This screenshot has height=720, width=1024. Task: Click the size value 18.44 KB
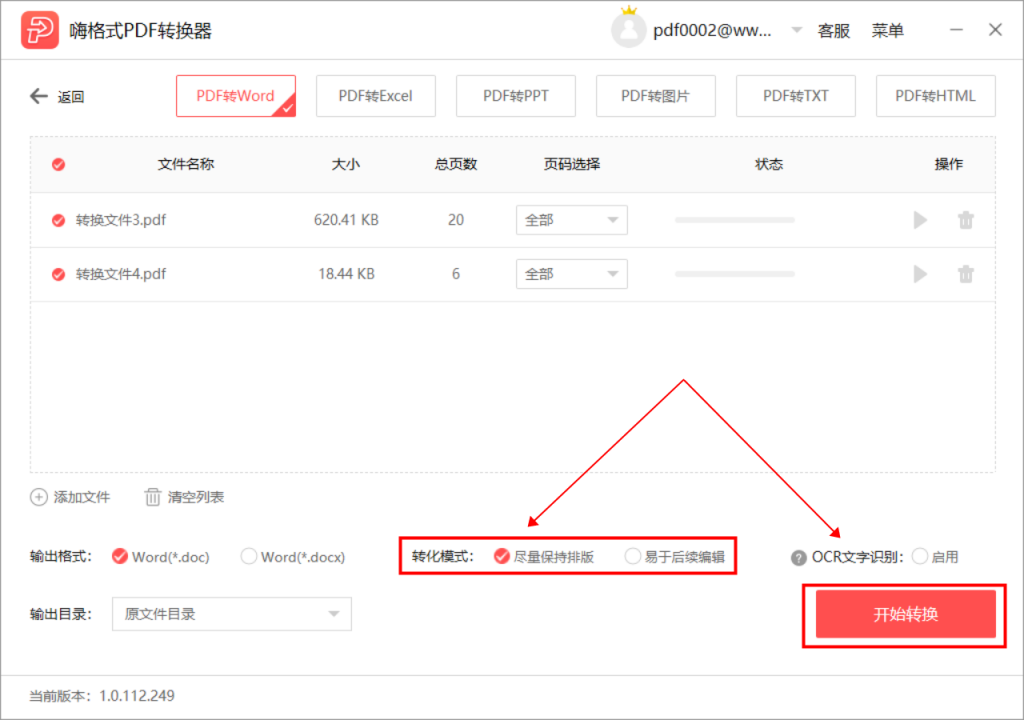coord(346,274)
